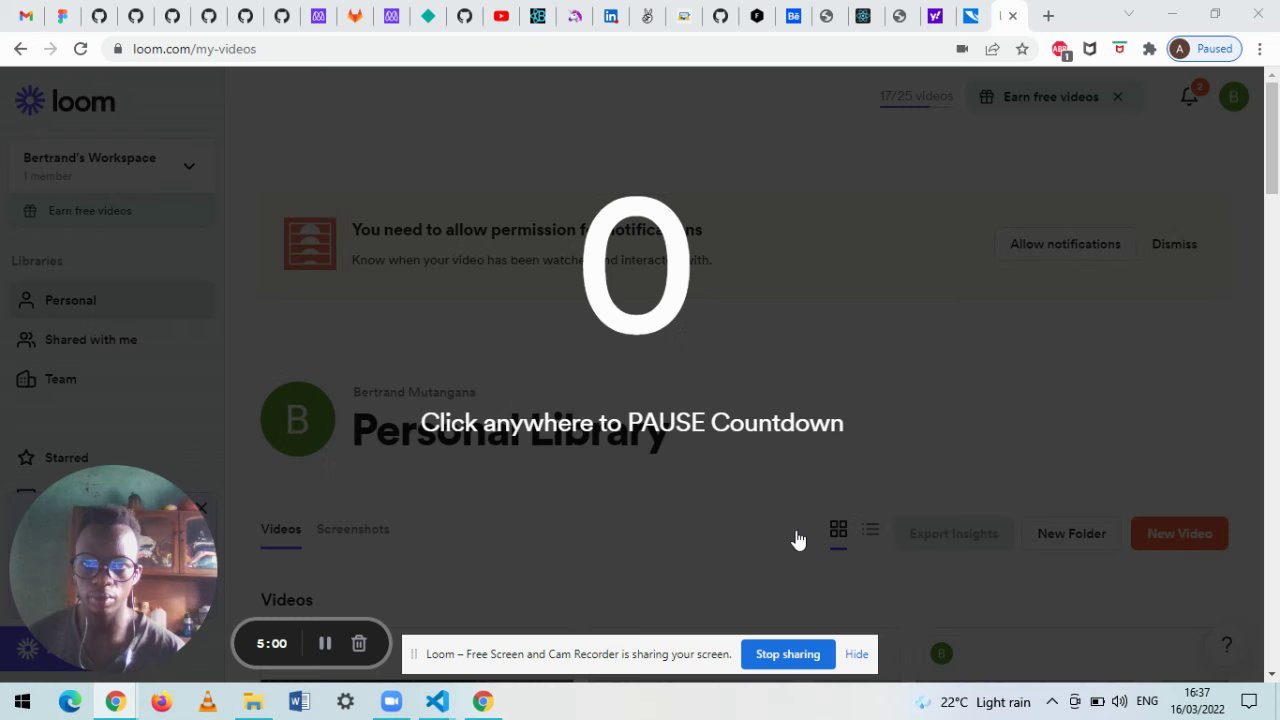Reload the page
The height and width of the screenshot is (720, 1280).
(x=80, y=48)
